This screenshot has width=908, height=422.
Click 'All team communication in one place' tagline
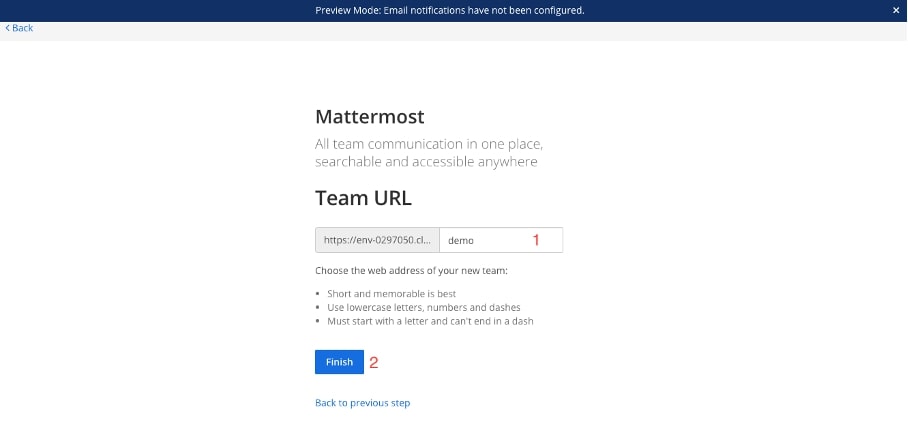coord(428,144)
